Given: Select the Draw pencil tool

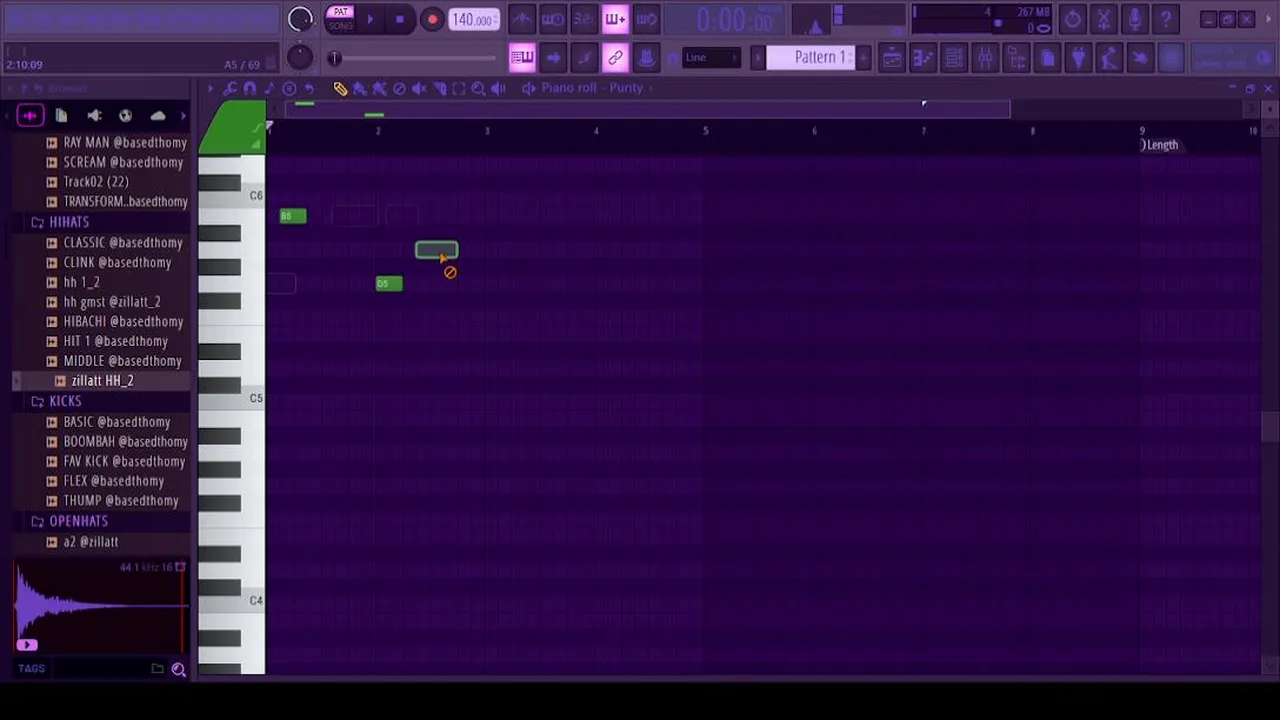Looking at the screenshot, I should coord(340,88).
